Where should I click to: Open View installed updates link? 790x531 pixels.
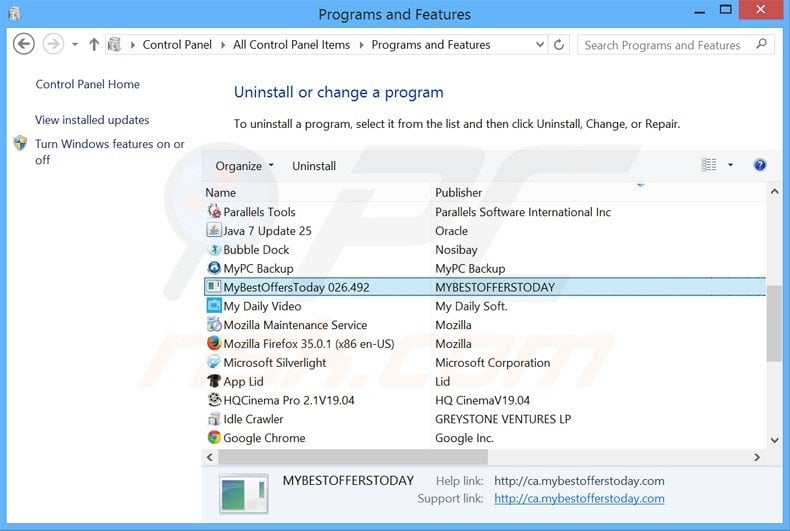pos(92,120)
